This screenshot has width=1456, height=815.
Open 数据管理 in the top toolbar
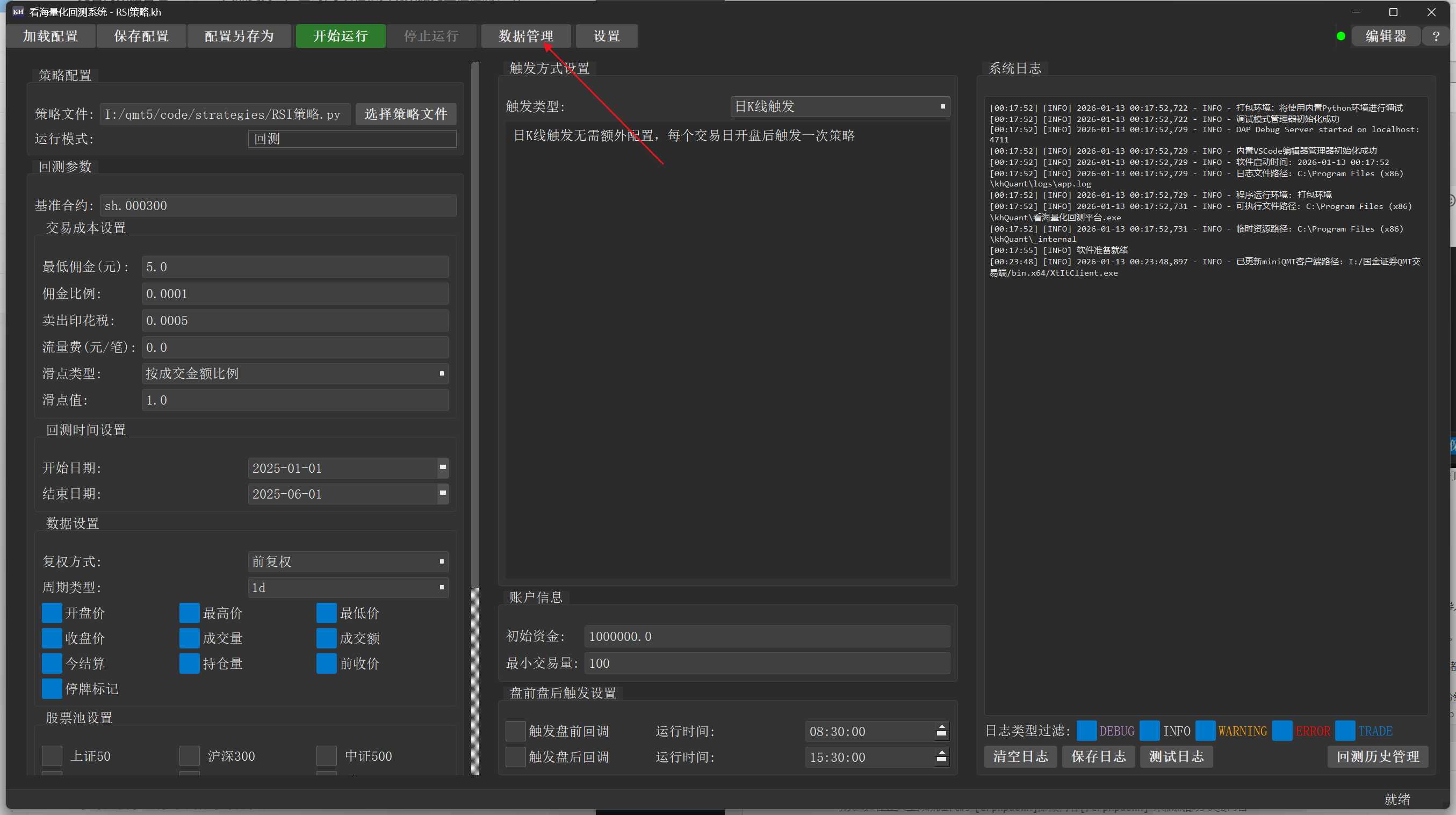tap(525, 36)
